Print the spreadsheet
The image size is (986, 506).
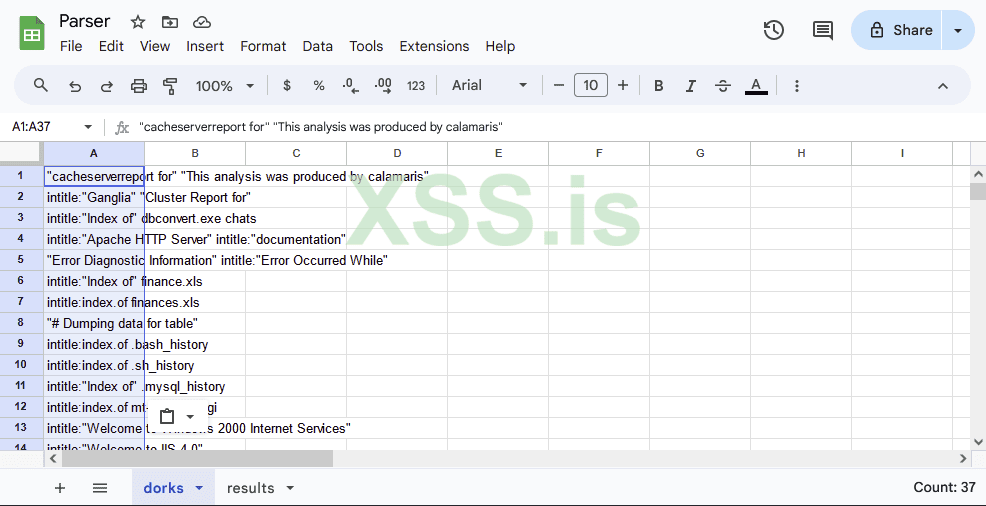pos(138,86)
